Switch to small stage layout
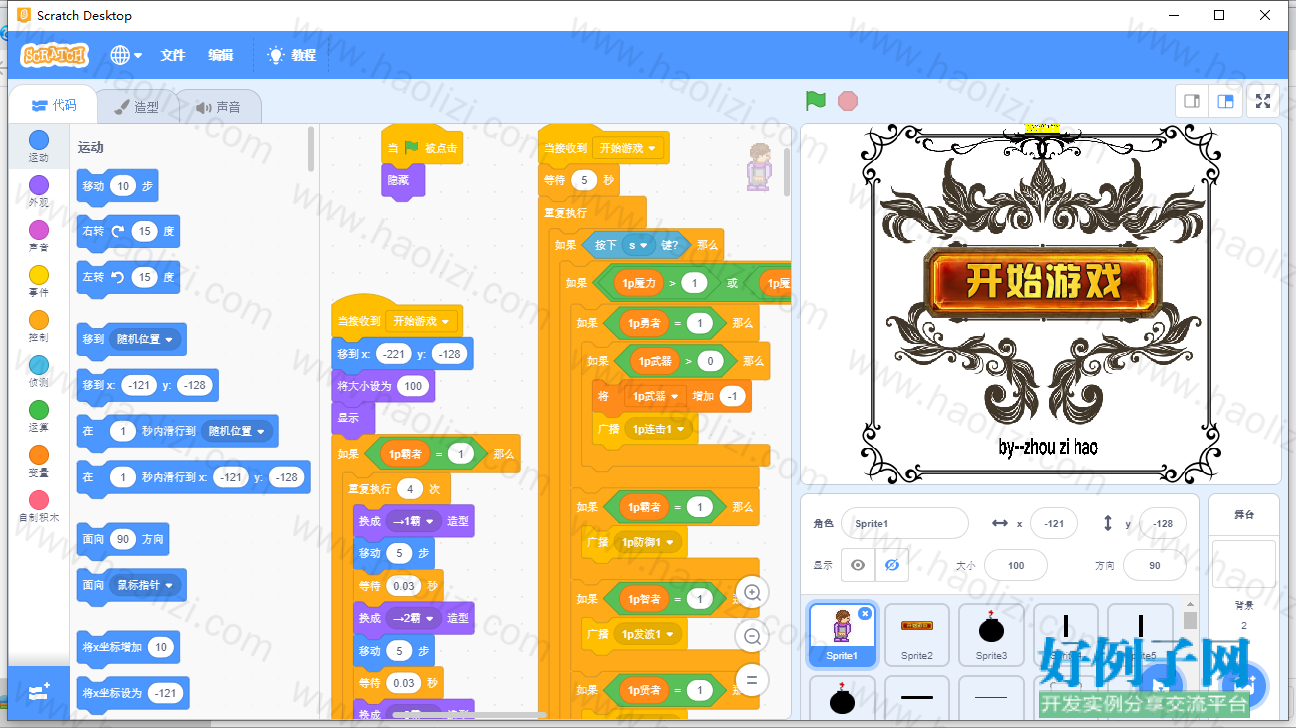The height and width of the screenshot is (728, 1296). click(x=1192, y=101)
